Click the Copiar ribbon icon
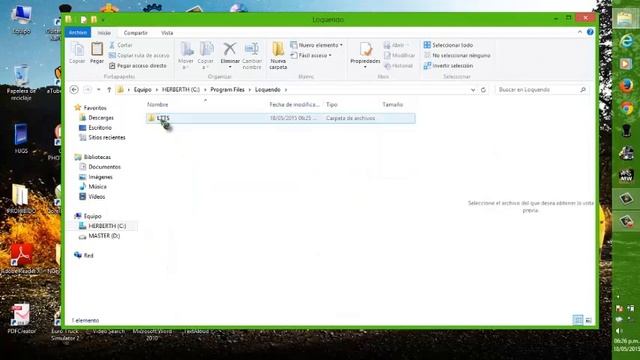Screen dimensions: 640x360 coord(77,53)
